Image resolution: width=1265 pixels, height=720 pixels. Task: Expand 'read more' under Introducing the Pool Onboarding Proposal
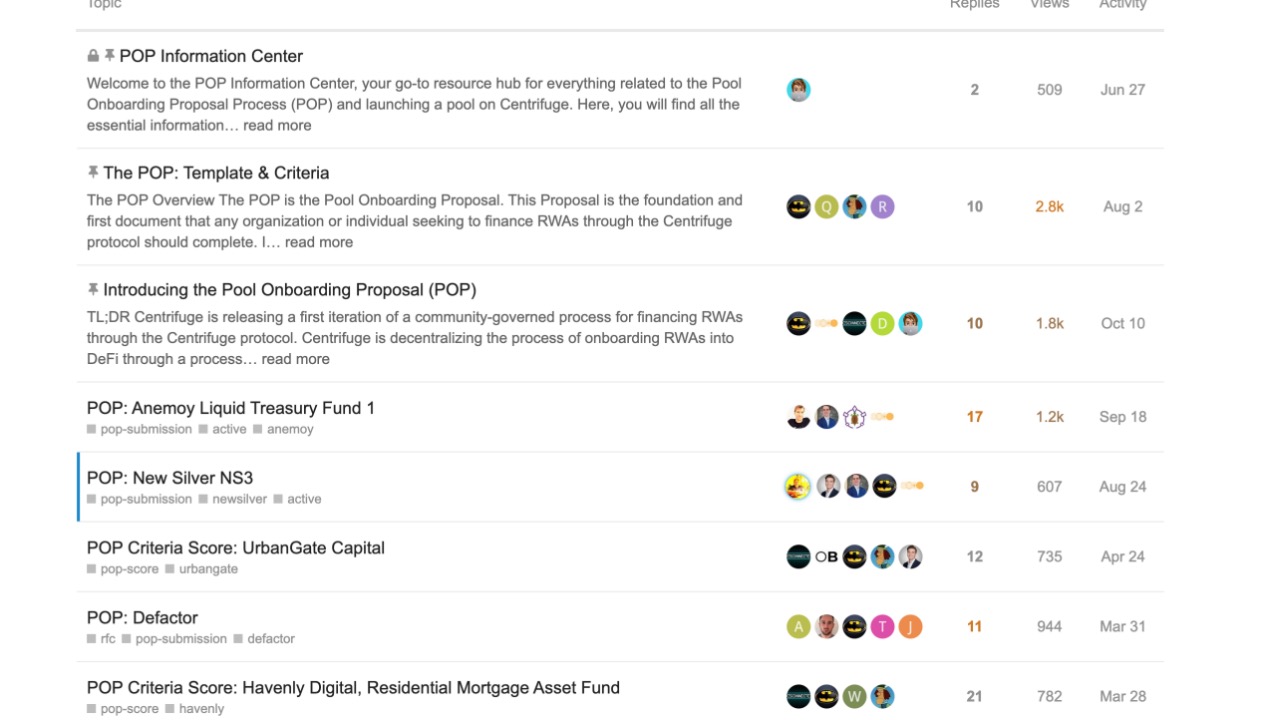296,359
